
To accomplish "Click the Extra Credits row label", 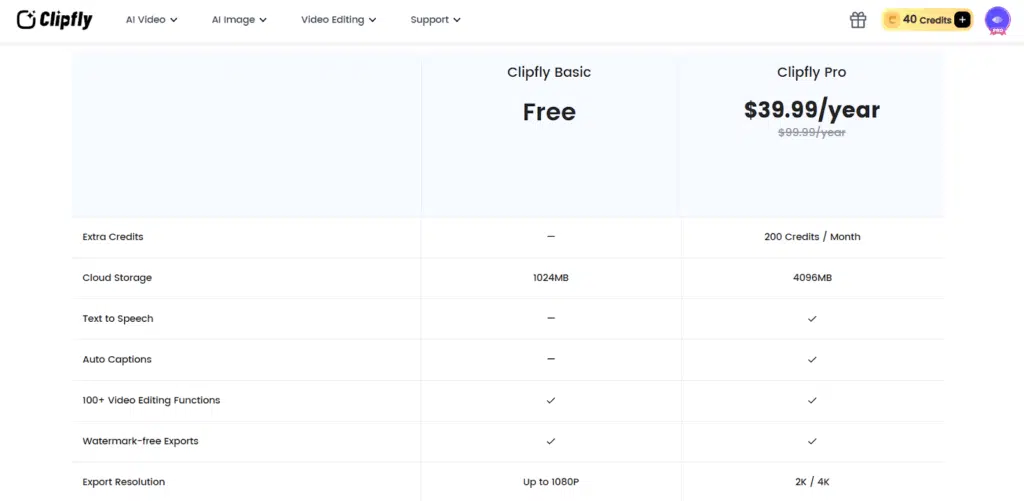I will coord(112,236).
